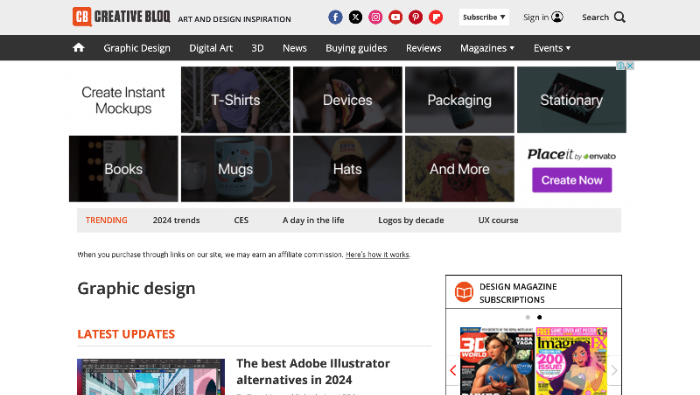The height and width of the screenshot is (395, 700).
Task: Open the ImagineFX magazine cover
Action: pyautogui.click(x=571, y=361)
